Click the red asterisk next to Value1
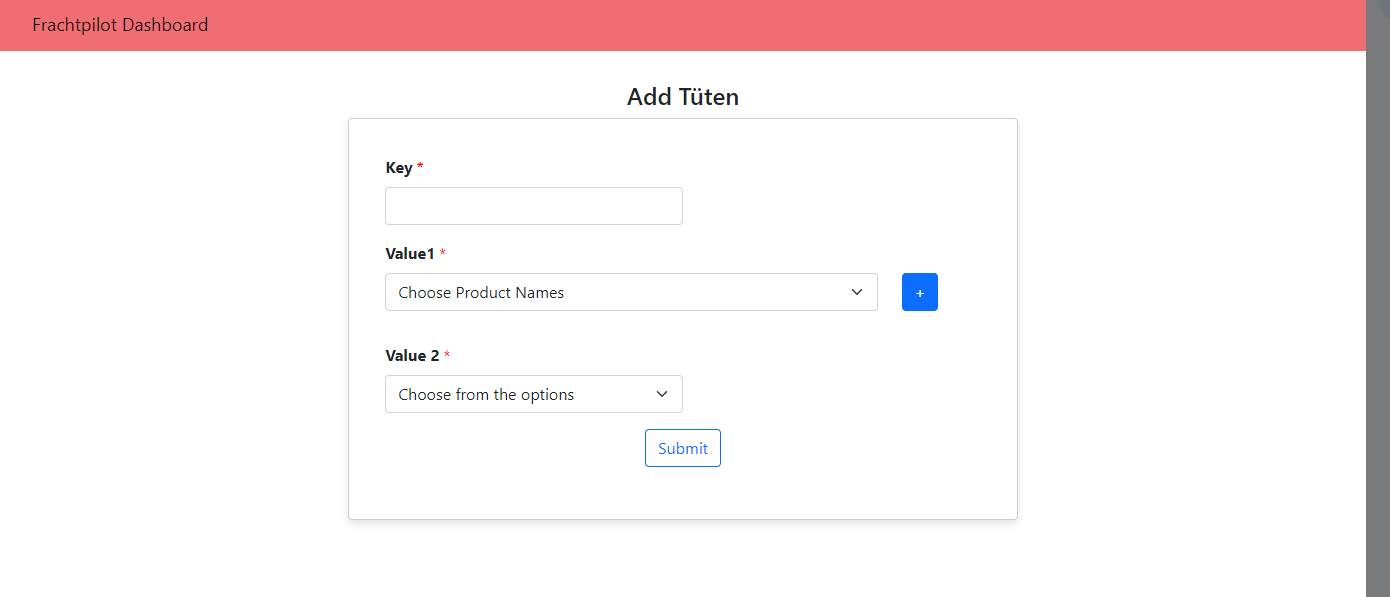Screen dimensions: 1390x597 (x=443, y=254)
